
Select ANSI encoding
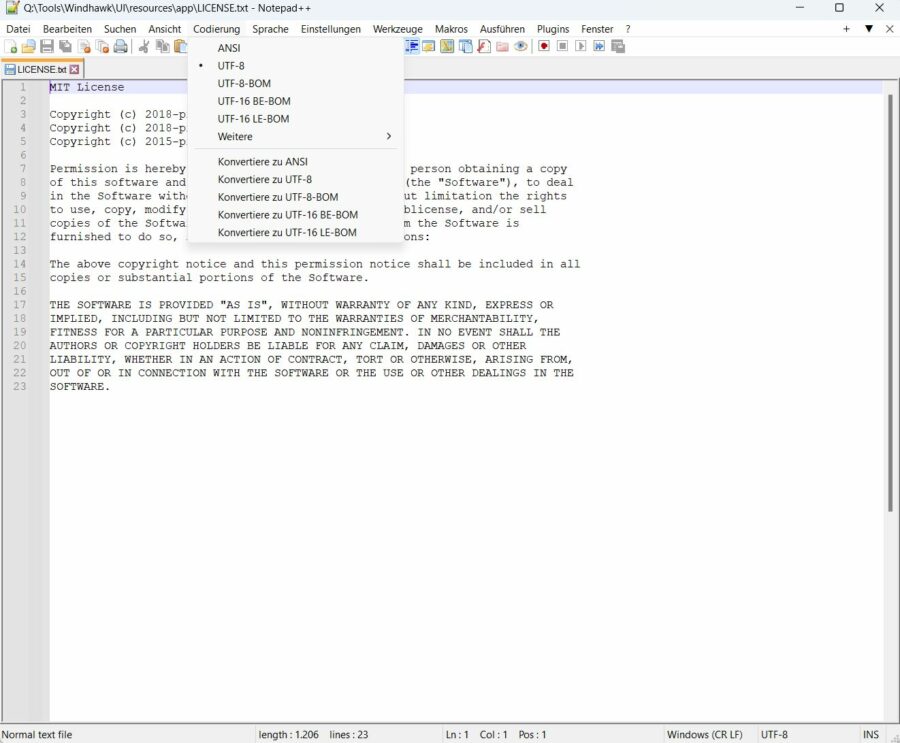pyautogui.click(x=229, y=47)
